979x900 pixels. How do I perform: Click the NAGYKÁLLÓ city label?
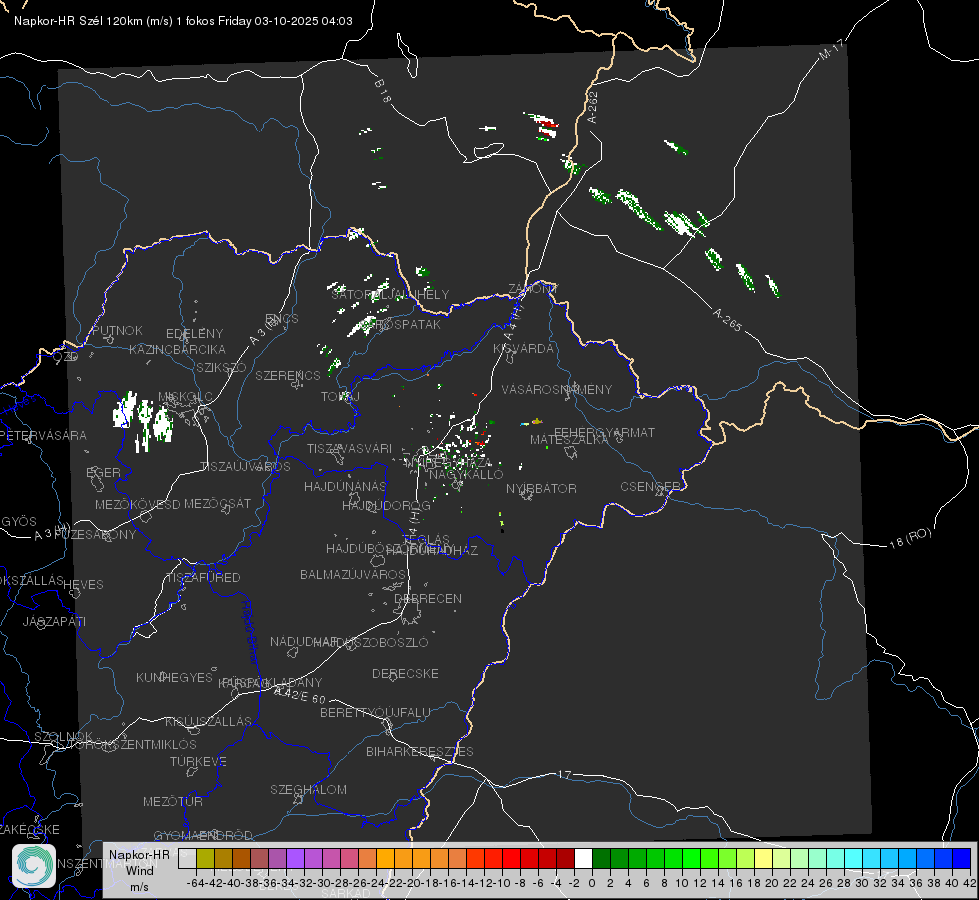[466, 475]
